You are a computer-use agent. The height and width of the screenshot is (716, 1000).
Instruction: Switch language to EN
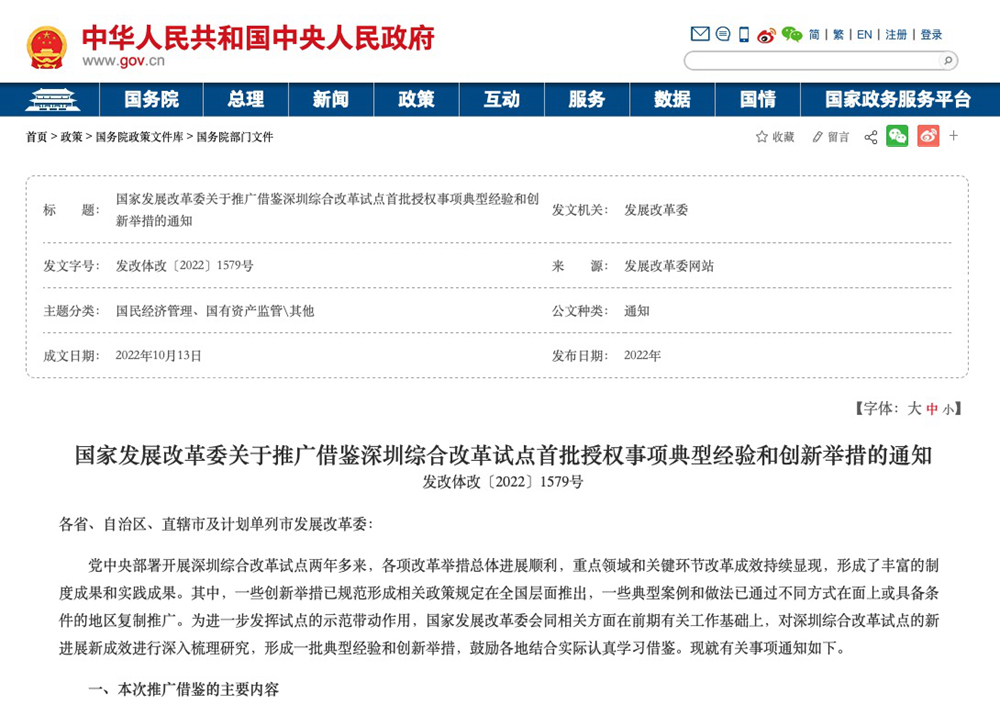point(864,35)
